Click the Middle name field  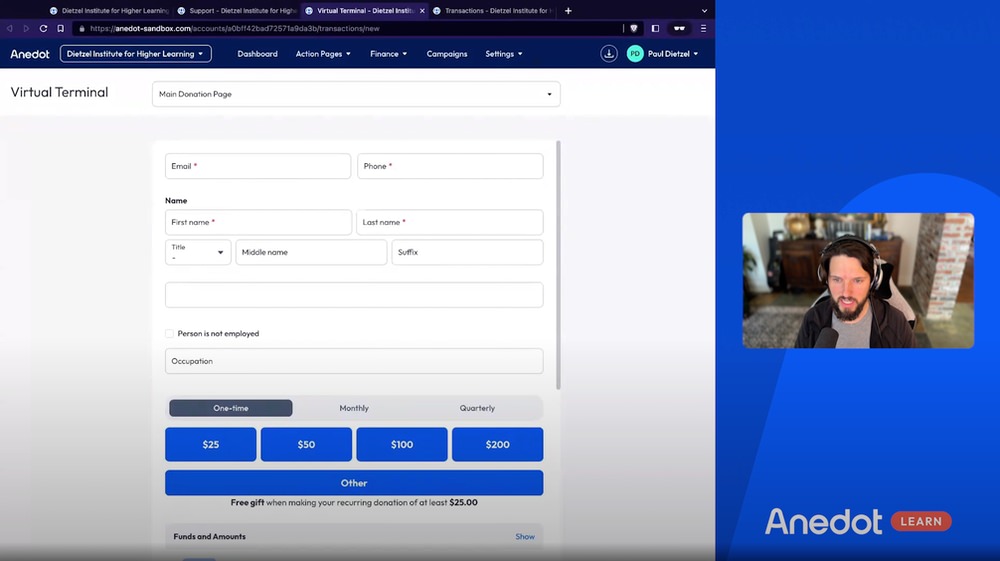311,252
